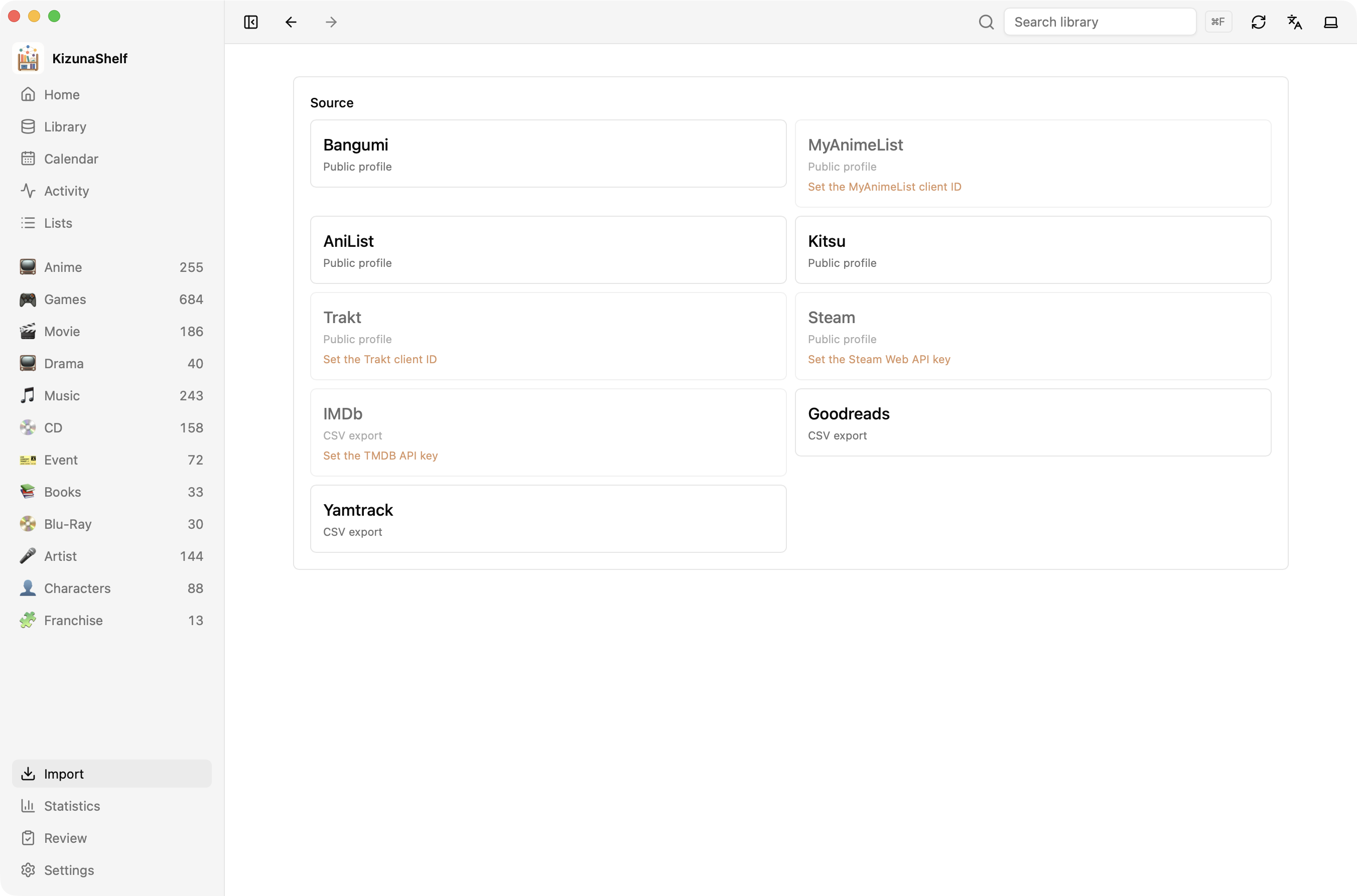Open the Movie category
The width and height of the screenshot is (1357, 896).
point(112,332)
